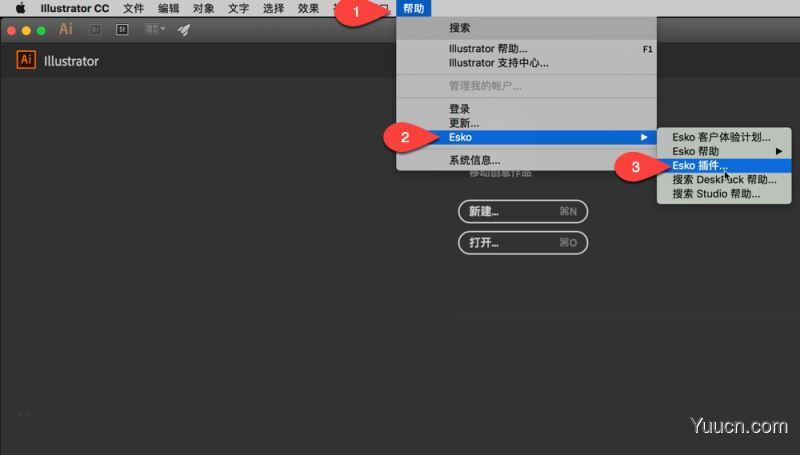Open the Illustrator CC application menu
The image size is (800, 455).
pos(74,8)
